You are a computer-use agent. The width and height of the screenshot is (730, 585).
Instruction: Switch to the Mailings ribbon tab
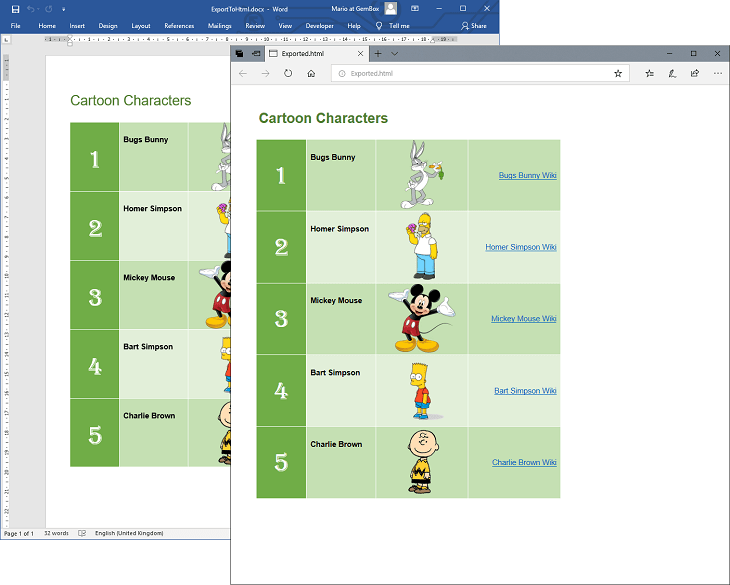click(x=220, y=26)
